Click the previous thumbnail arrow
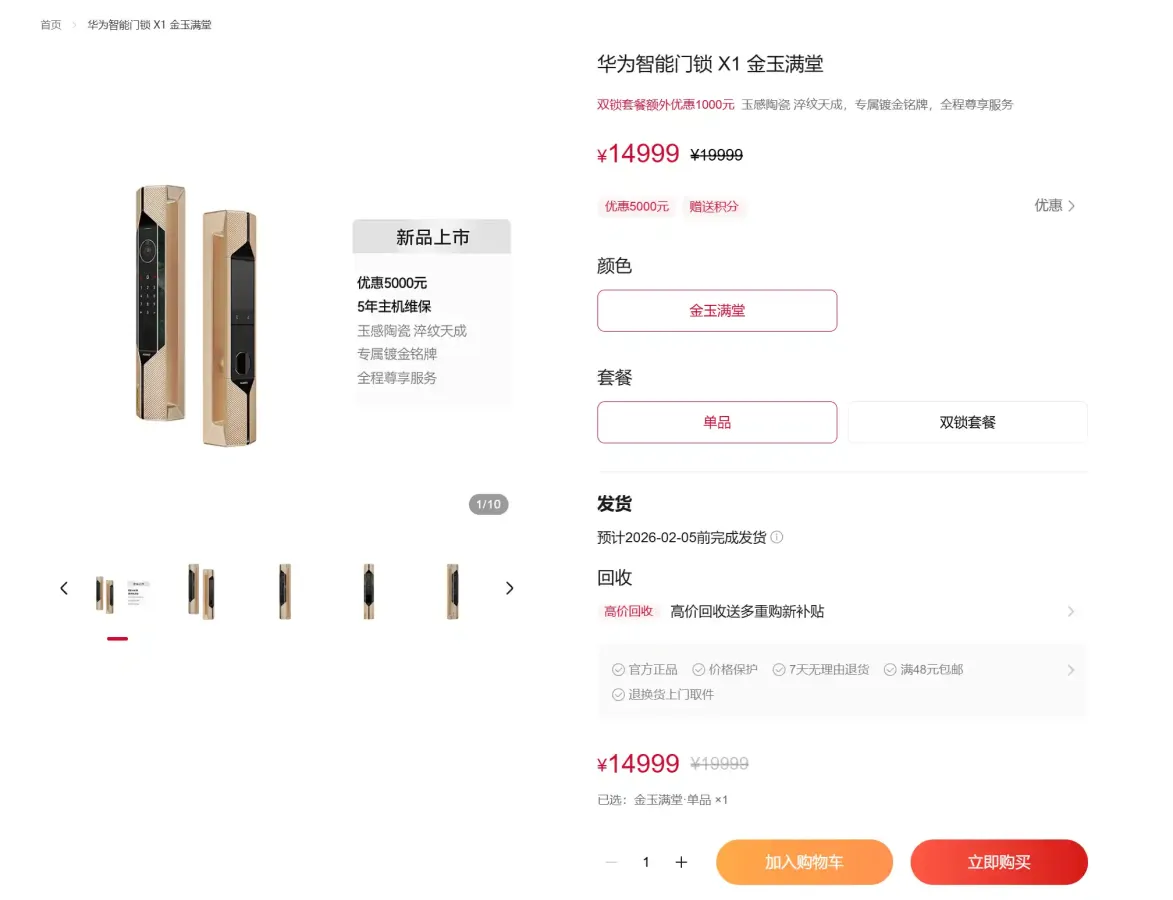The image size is (1173, 900). pyautogui.click(x=64, y=589)
